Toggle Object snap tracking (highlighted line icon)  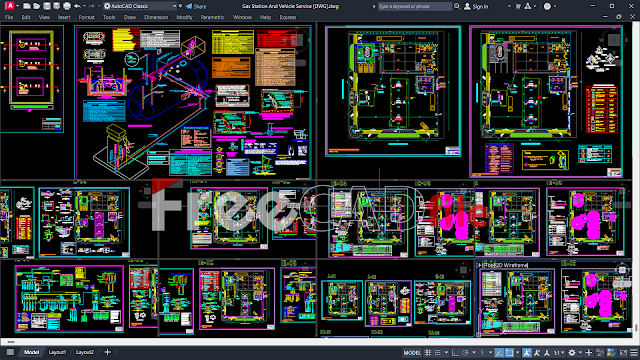499,352
